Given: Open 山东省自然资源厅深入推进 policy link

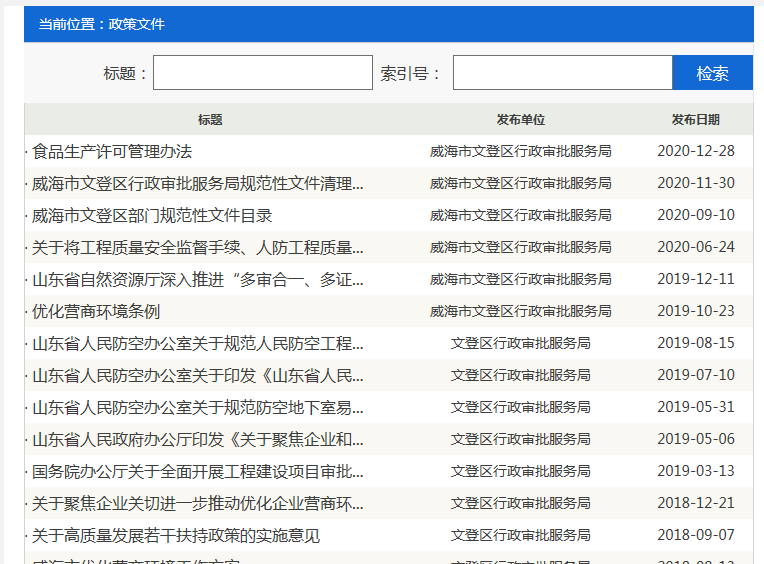Looking at the screenshot, I should (198, 279).
